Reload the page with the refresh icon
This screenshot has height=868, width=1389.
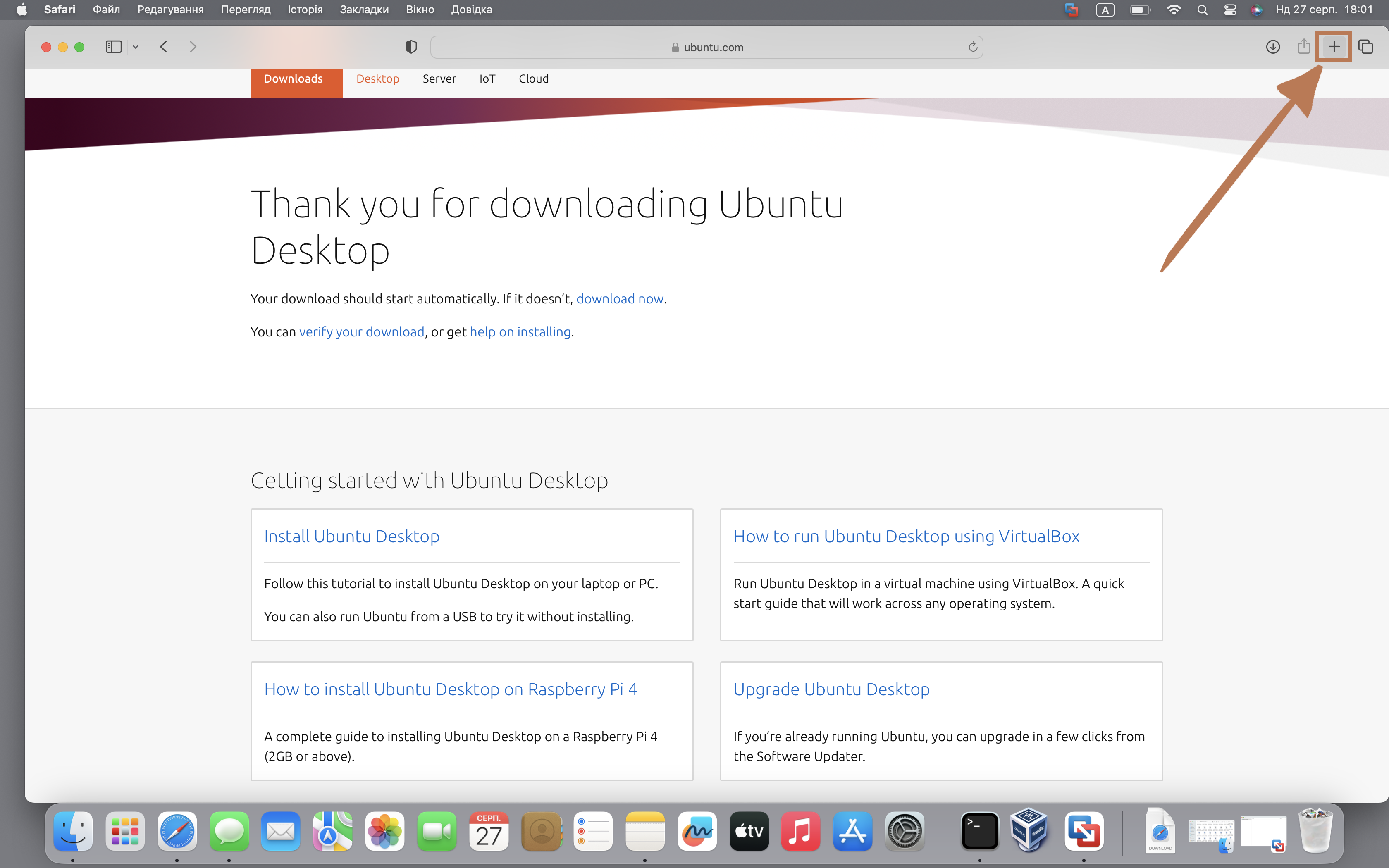(972, 47)
